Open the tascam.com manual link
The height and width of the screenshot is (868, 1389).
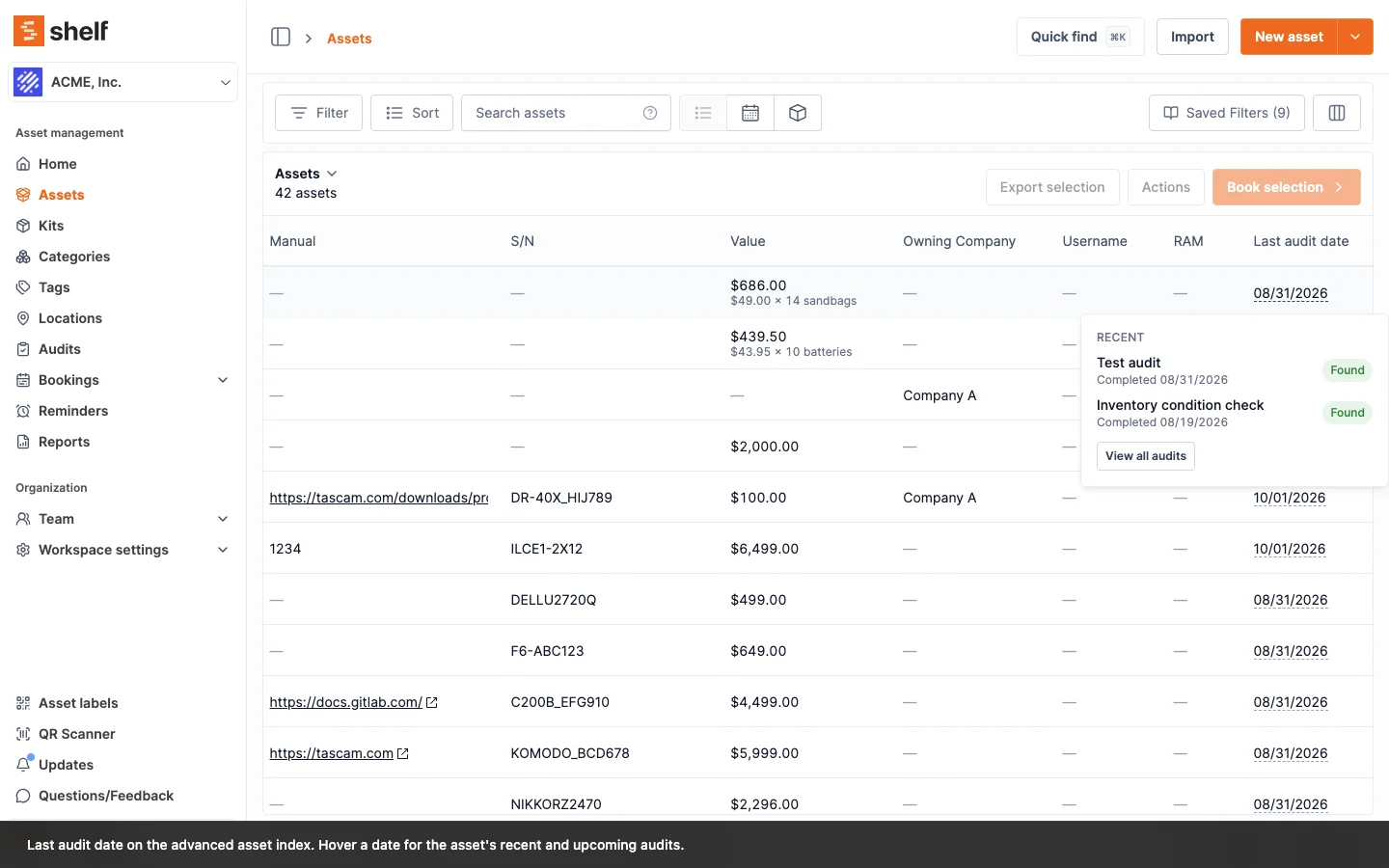(x=339, y=753)
